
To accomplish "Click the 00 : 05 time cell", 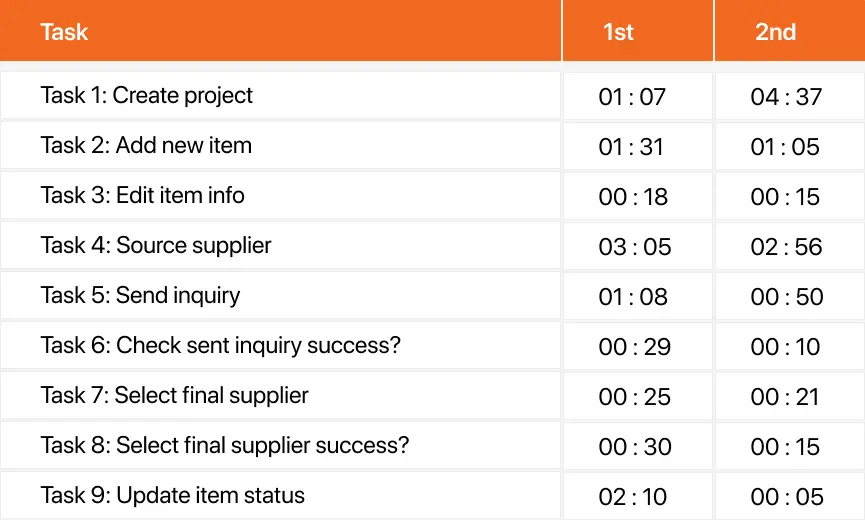I will [x=790, y=496].
